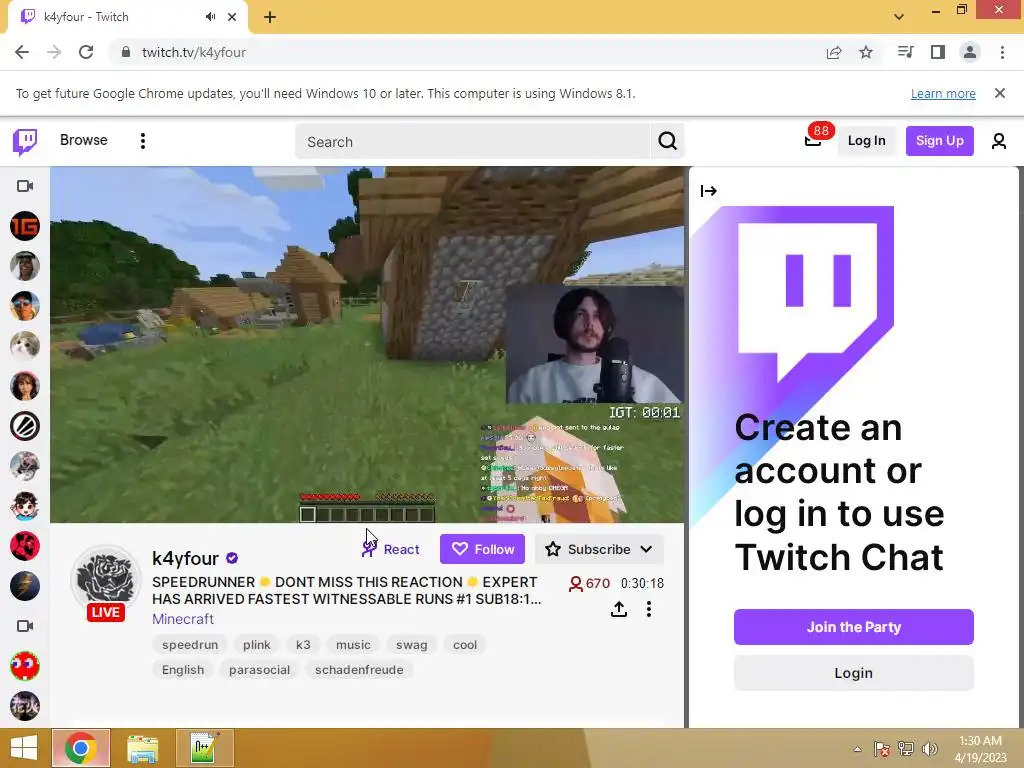
Task: Open the Chrome profile icon
Action: tap(970, 52)
